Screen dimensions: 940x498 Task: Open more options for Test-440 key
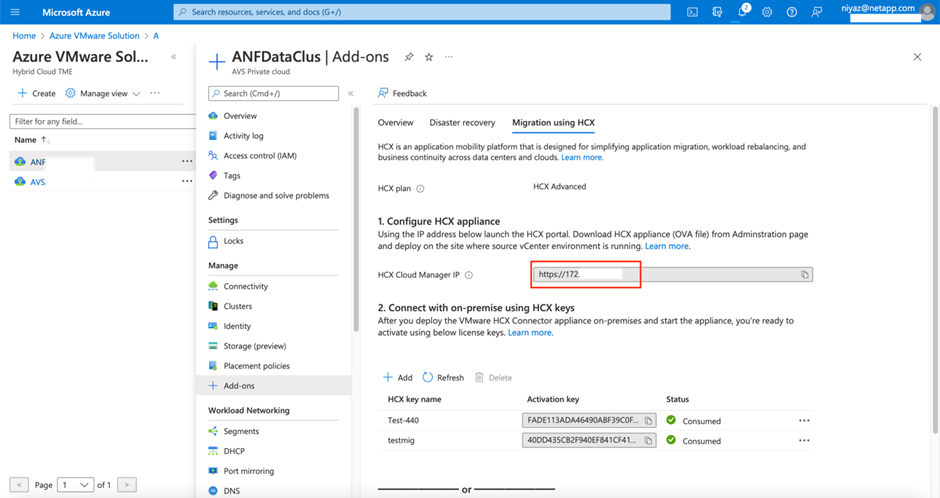[x=804, y=421]
